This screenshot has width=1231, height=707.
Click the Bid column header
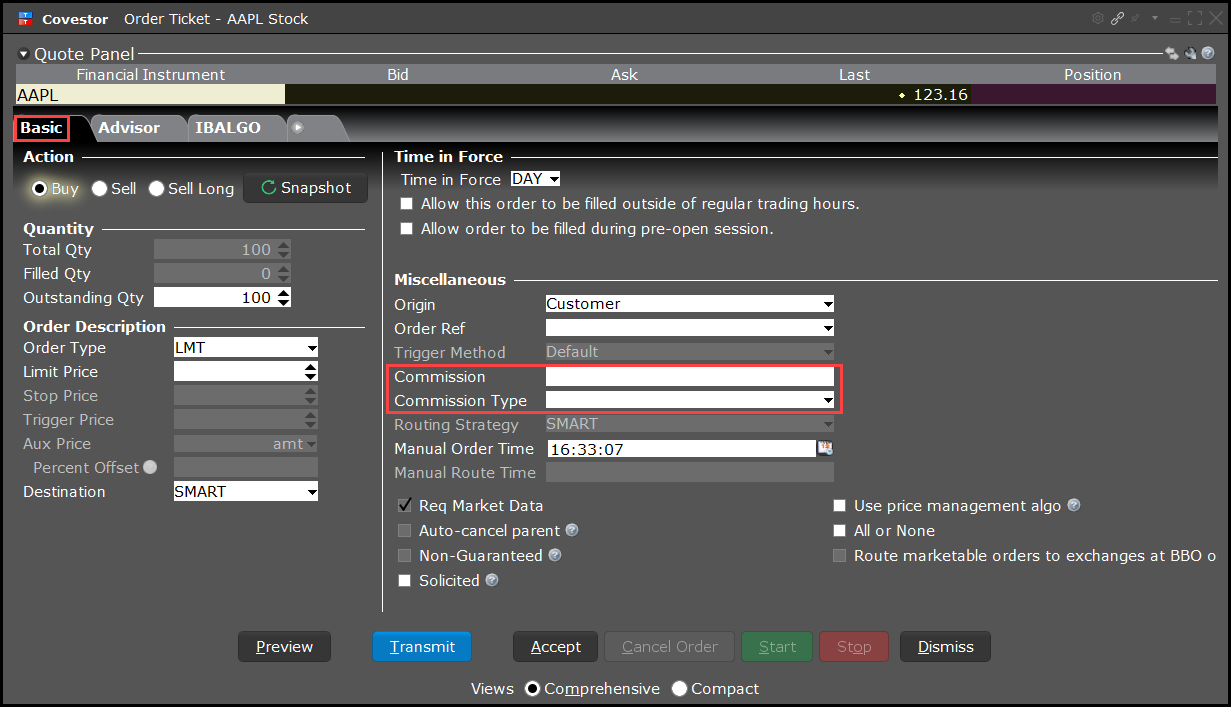point(398,75)
